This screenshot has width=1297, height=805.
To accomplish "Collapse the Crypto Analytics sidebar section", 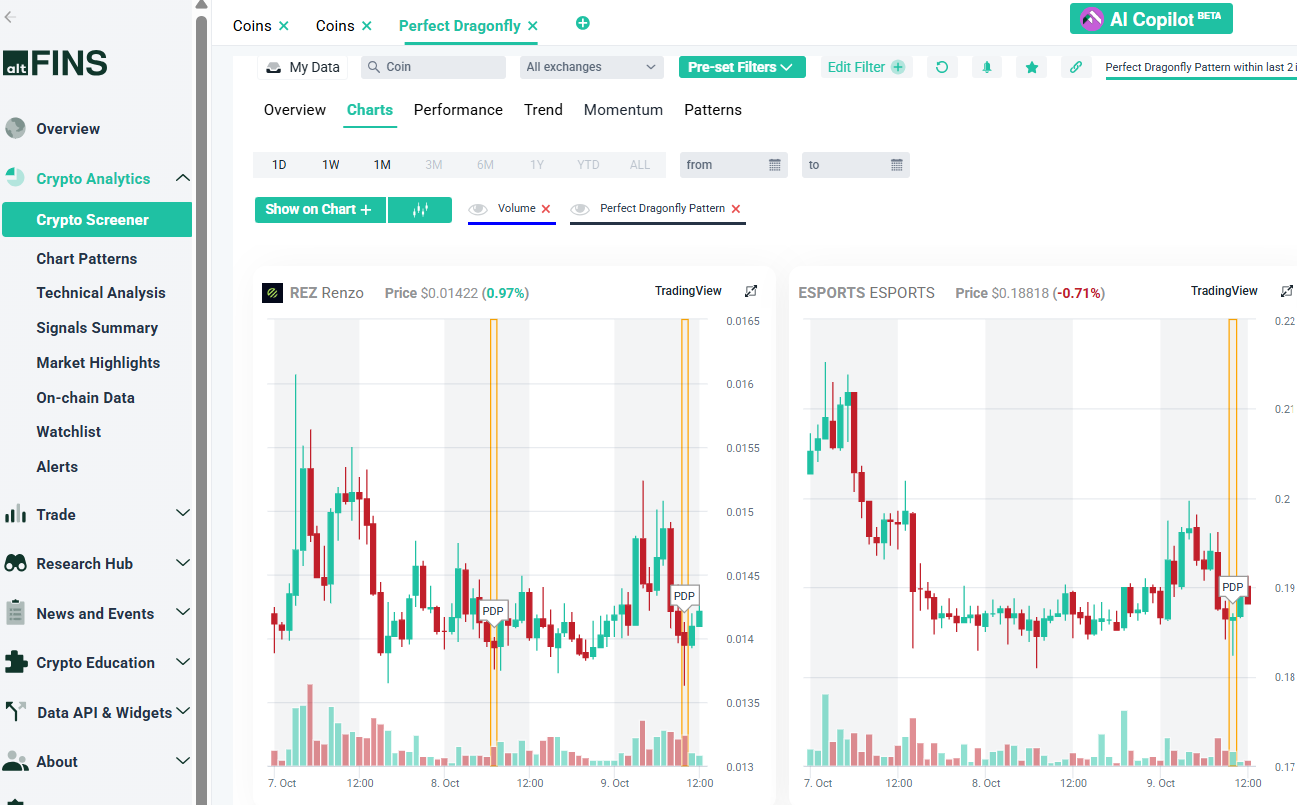I will (182, 178).
